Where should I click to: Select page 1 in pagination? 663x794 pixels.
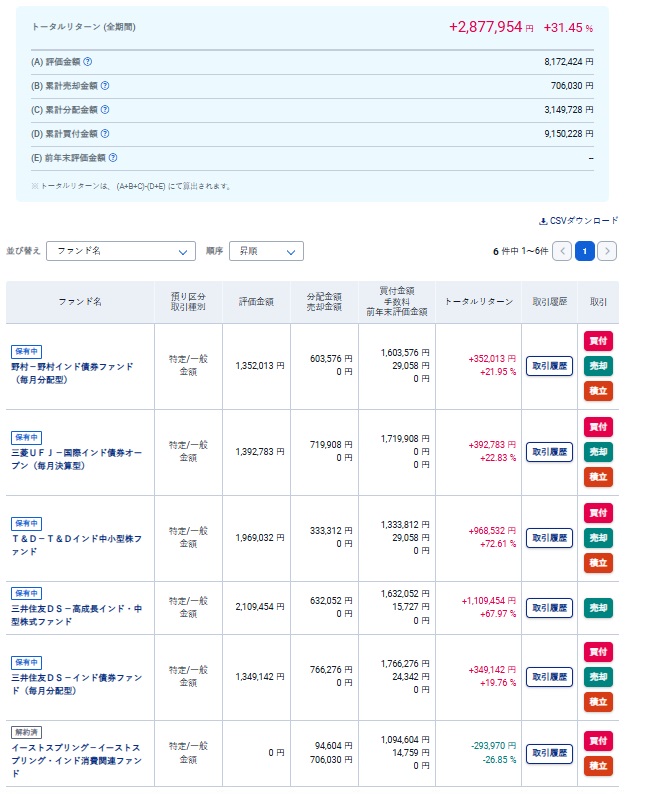[x=585, y=251]
